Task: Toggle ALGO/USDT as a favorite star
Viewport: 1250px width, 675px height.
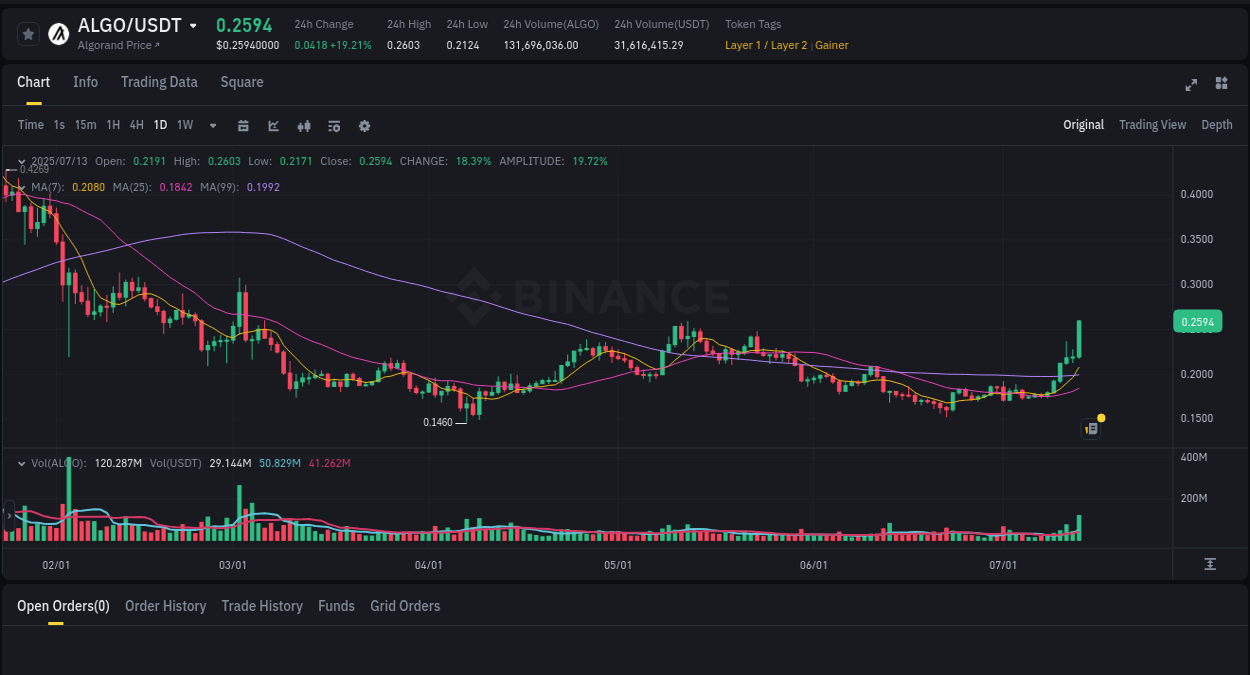Action: pos(28,33)
